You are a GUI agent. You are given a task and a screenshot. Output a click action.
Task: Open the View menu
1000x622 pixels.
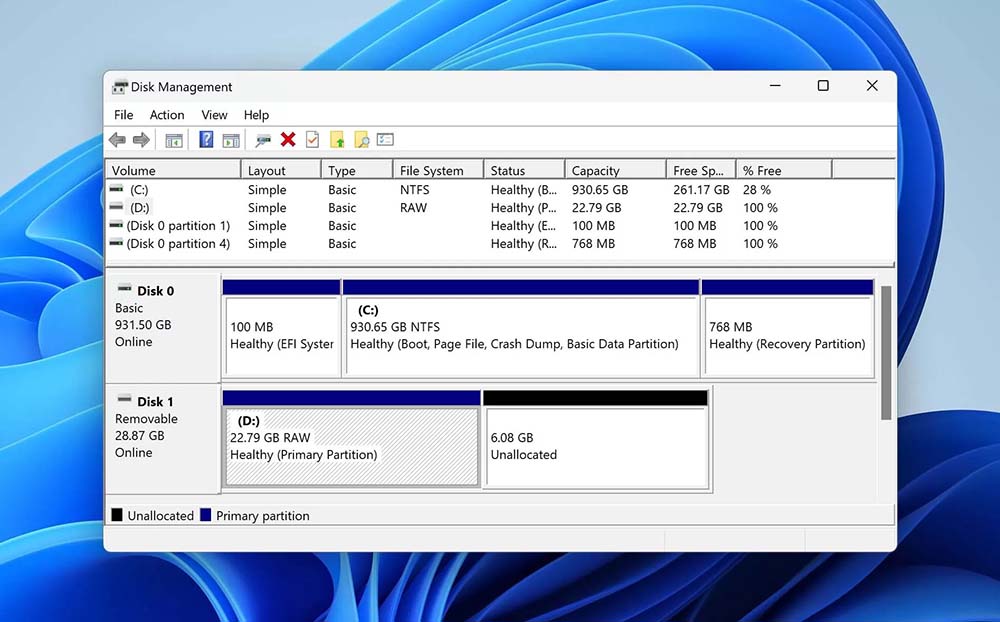point(214,115)
